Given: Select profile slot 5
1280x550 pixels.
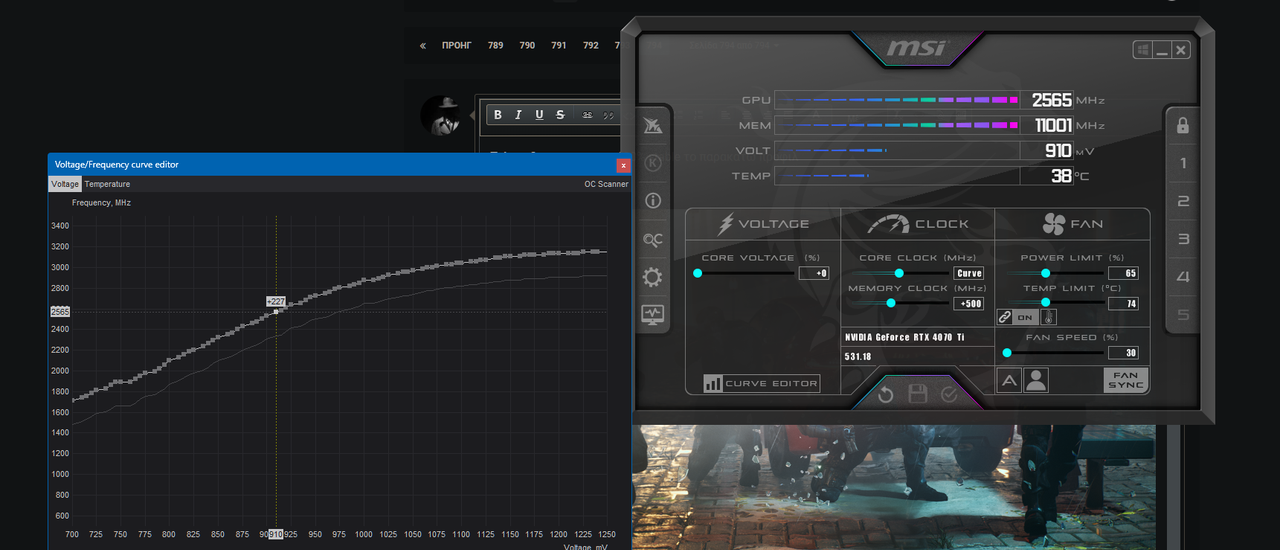Looking at the screenshot, I should tap(1183, 315).
